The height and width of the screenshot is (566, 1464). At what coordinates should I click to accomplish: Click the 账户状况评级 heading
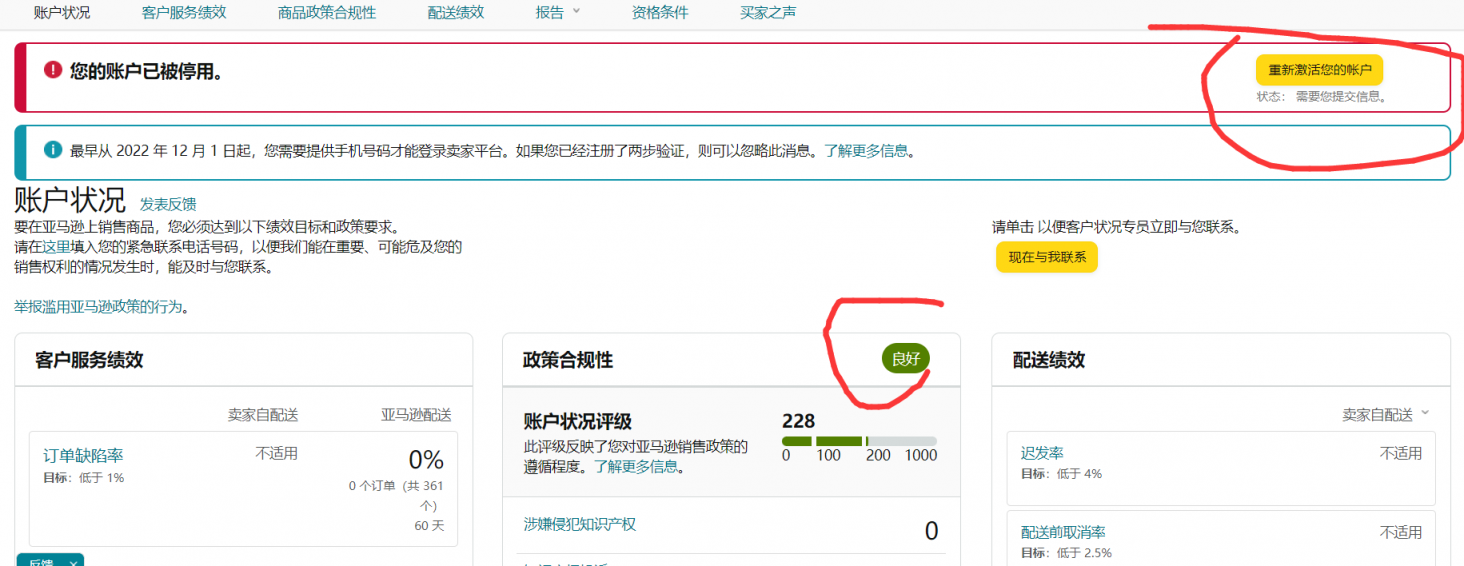[578, 422]
